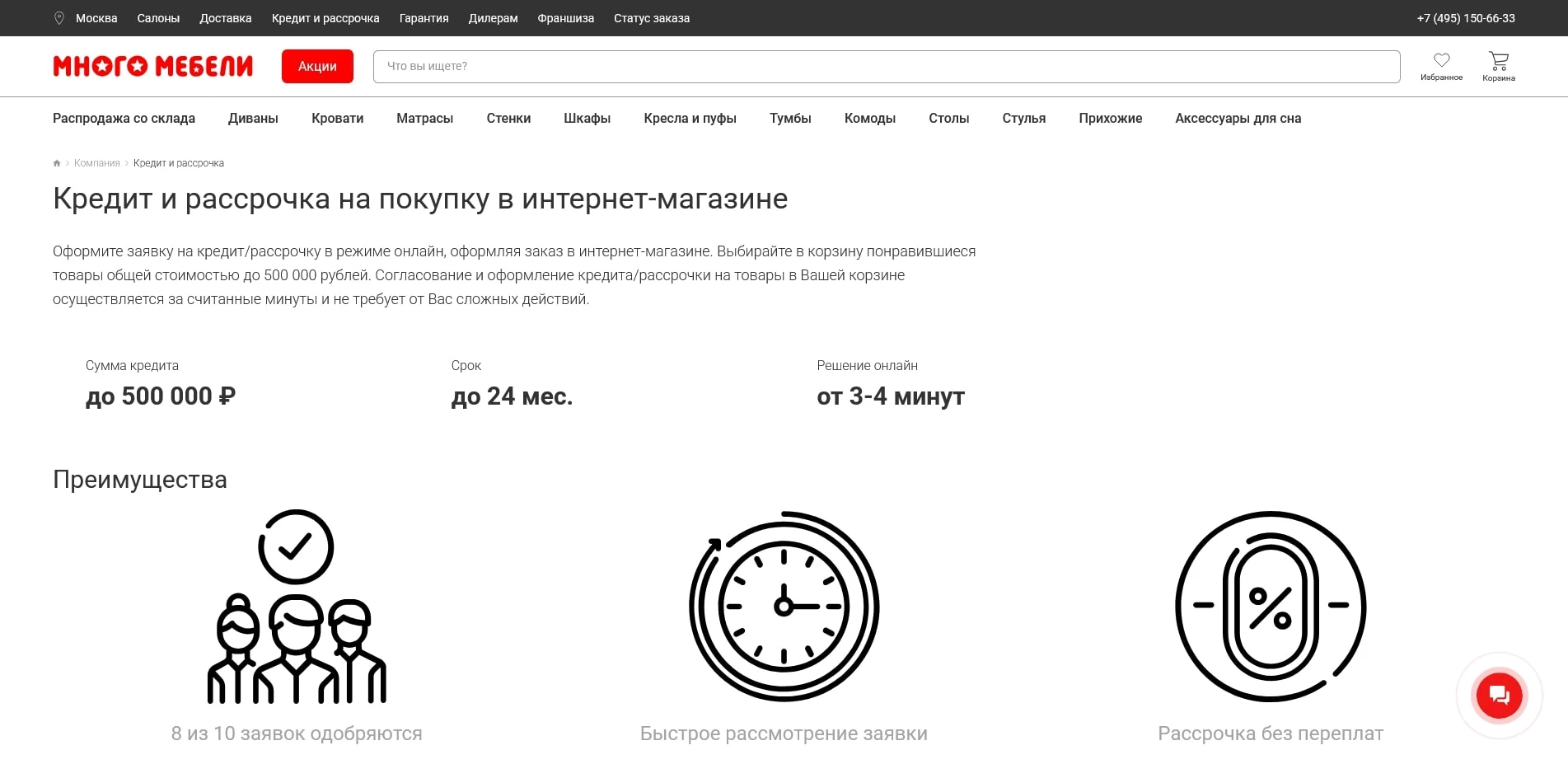
Task: Click the location pin icon near Москва
Action: (59, 17)
